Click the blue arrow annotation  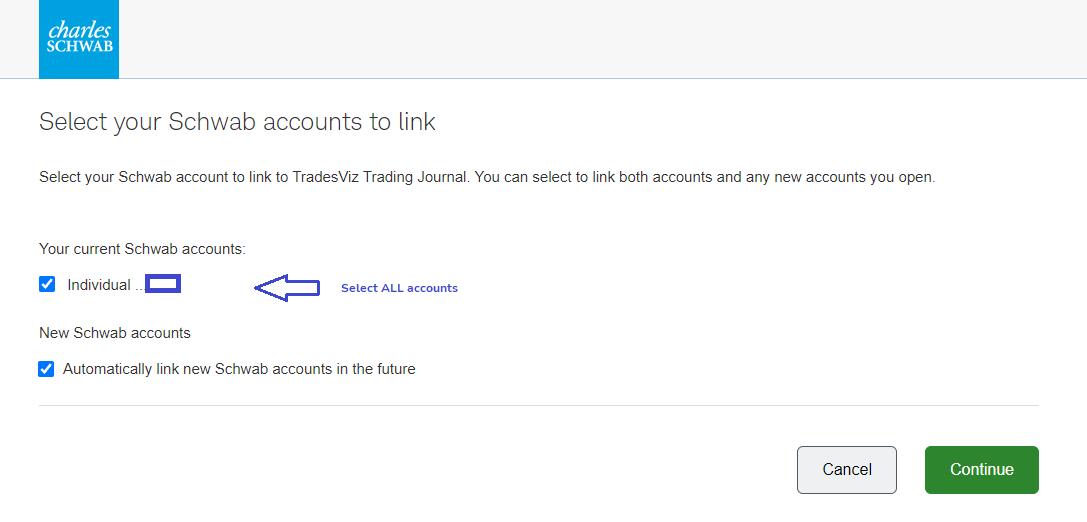[x=286, y=288]
